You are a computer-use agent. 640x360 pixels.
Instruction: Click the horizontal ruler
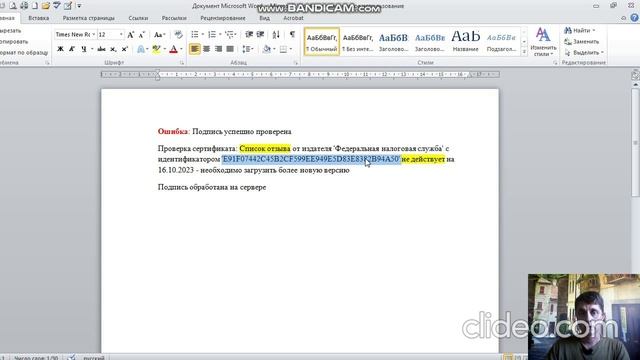point(300,74)
